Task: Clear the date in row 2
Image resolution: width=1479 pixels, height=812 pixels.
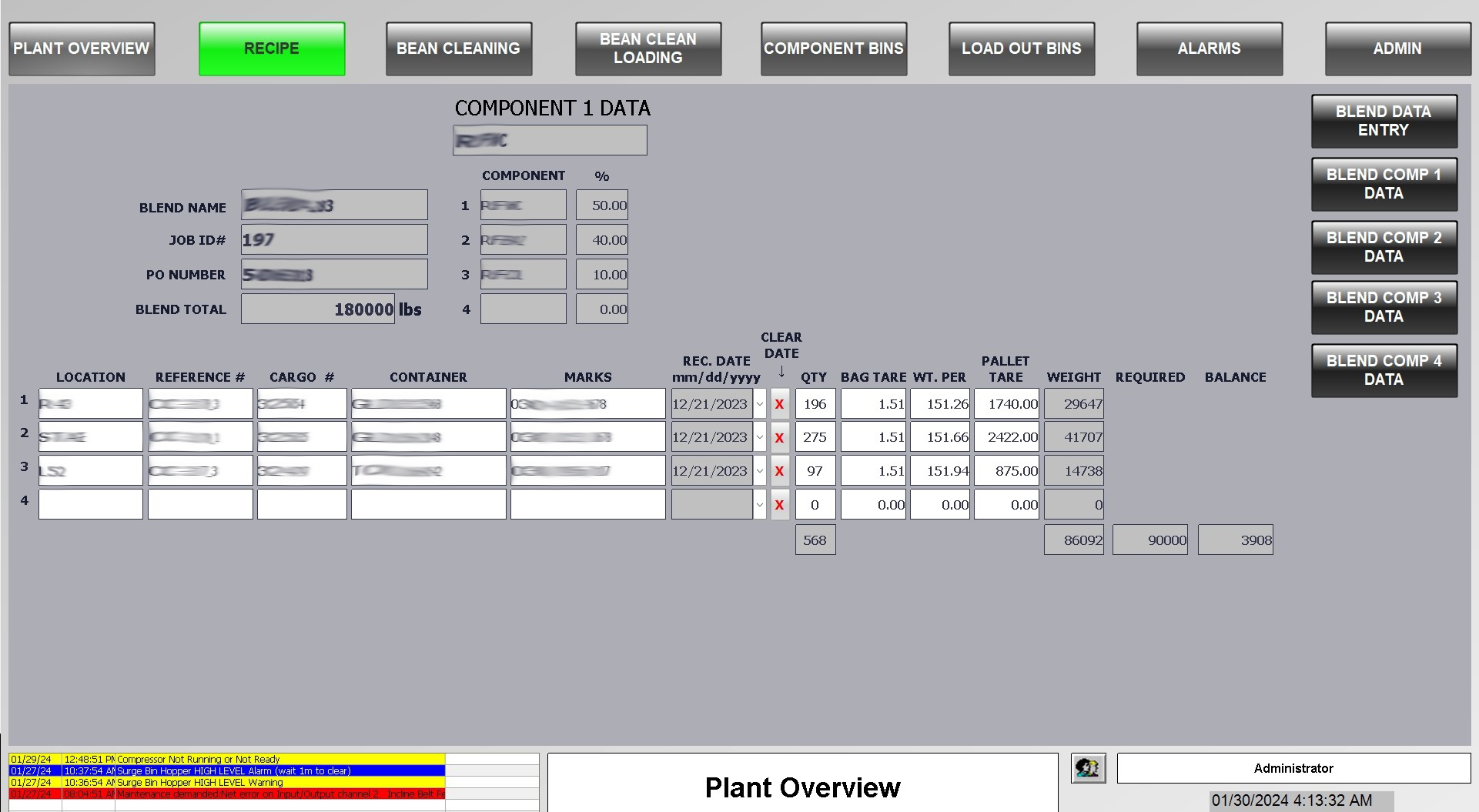Action: tap(779, 438)
